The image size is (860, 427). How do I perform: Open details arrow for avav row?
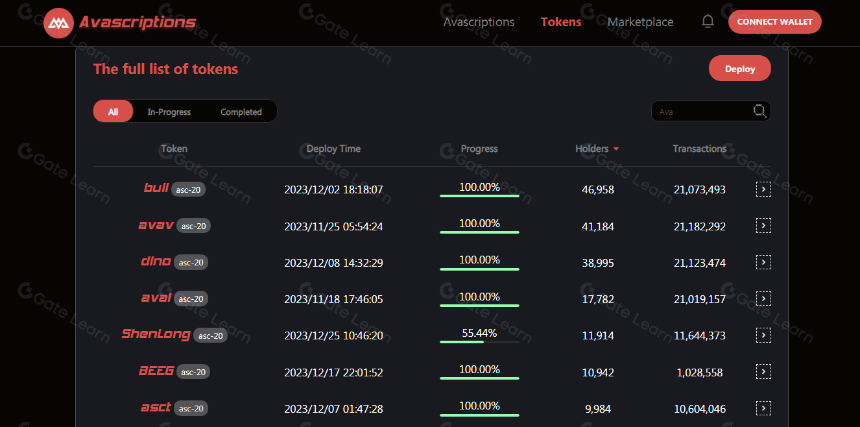(x=763, y=226)
